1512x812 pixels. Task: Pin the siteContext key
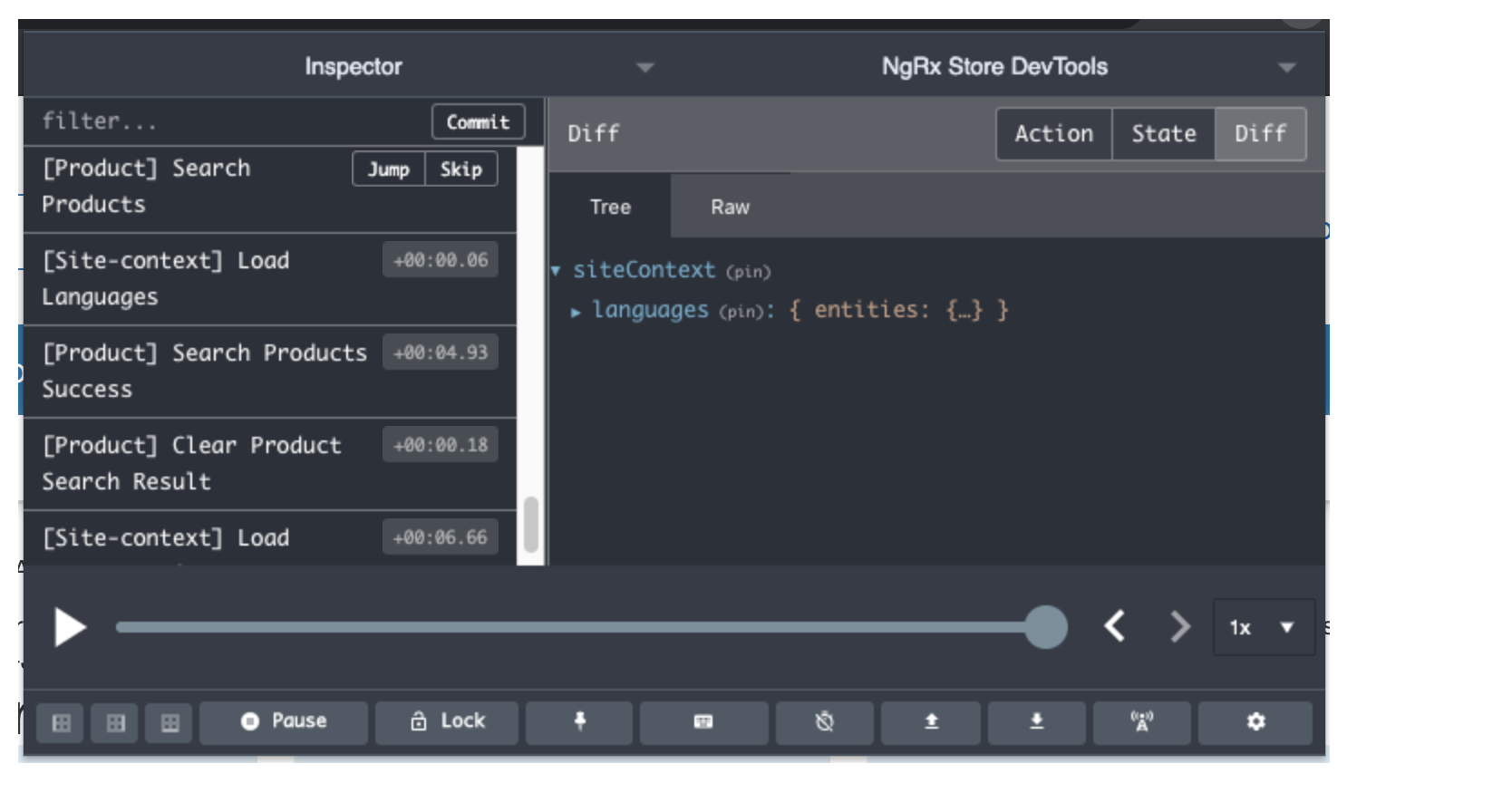(x=748, y=272)
